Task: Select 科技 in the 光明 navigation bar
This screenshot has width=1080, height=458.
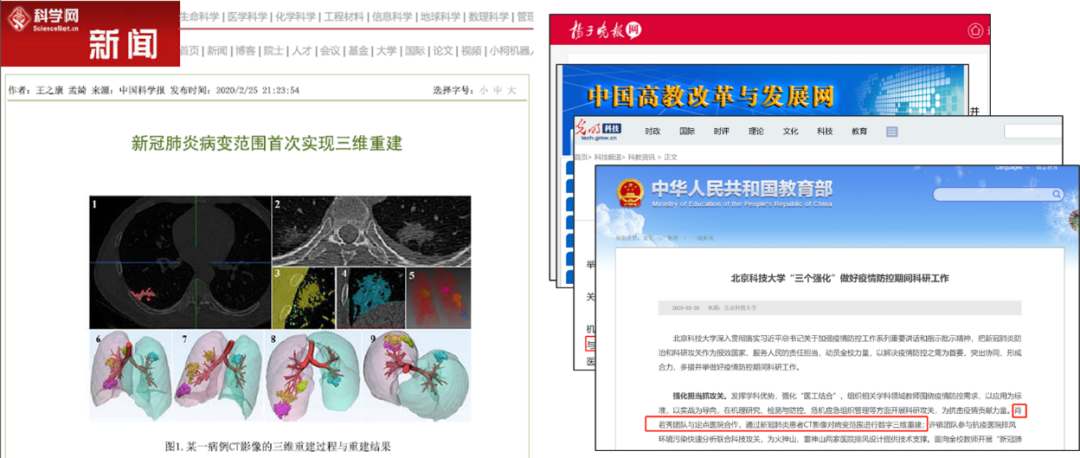Action: pos(823,131)
